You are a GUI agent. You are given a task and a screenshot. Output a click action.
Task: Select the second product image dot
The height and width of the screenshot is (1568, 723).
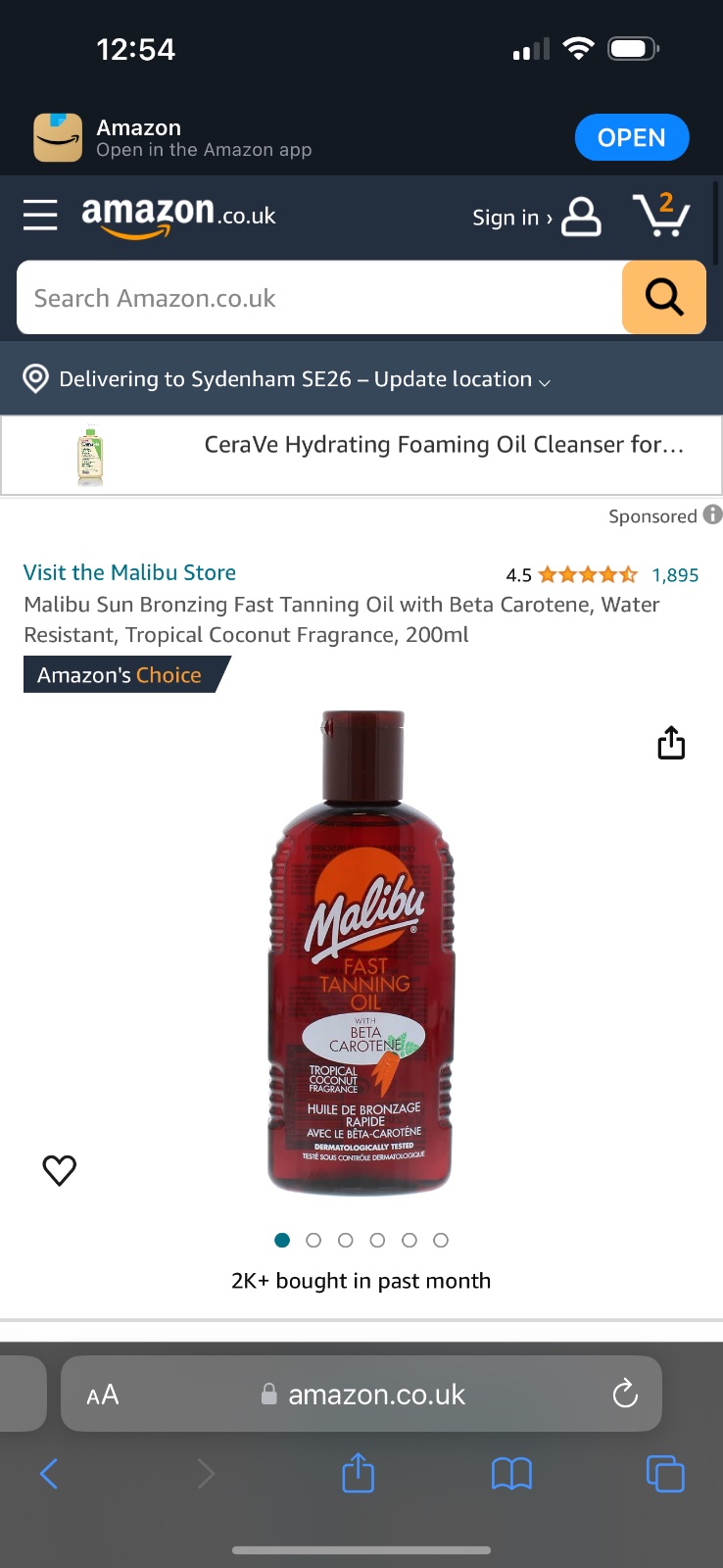(313, 1240)
